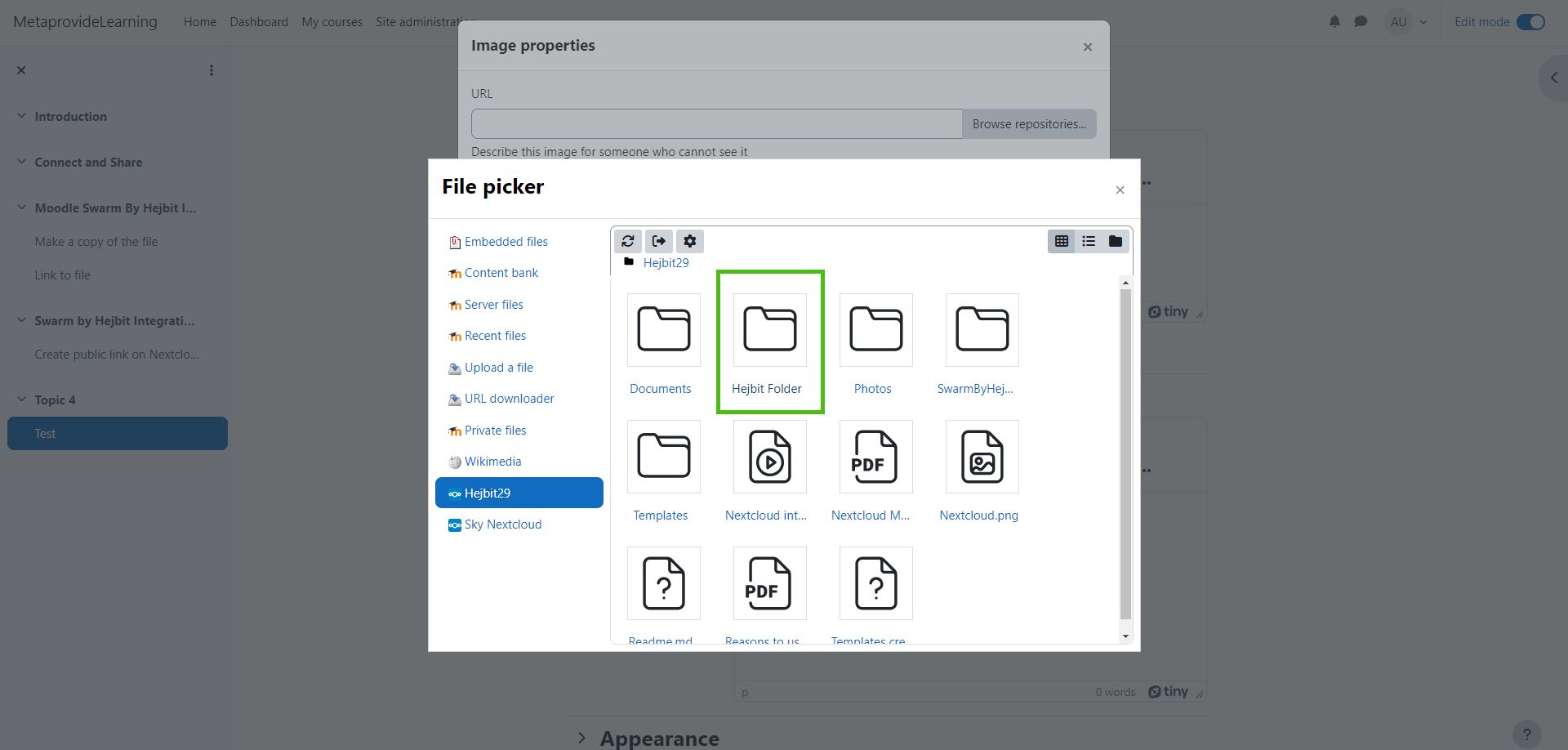Screen dimensions: 1568x750
Task: Click scrollbar down arrow in file picker
Action: point(1125,636)
